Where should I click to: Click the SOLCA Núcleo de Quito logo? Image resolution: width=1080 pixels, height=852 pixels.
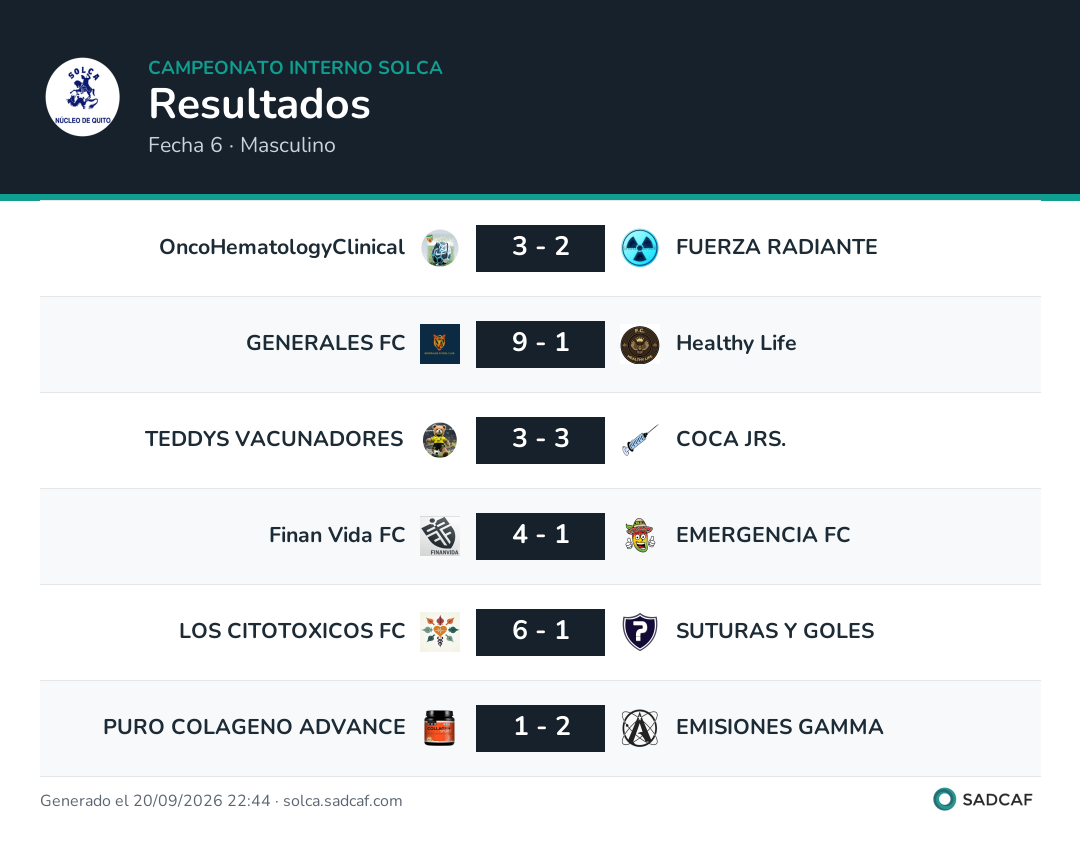click(x=83, y=96)
